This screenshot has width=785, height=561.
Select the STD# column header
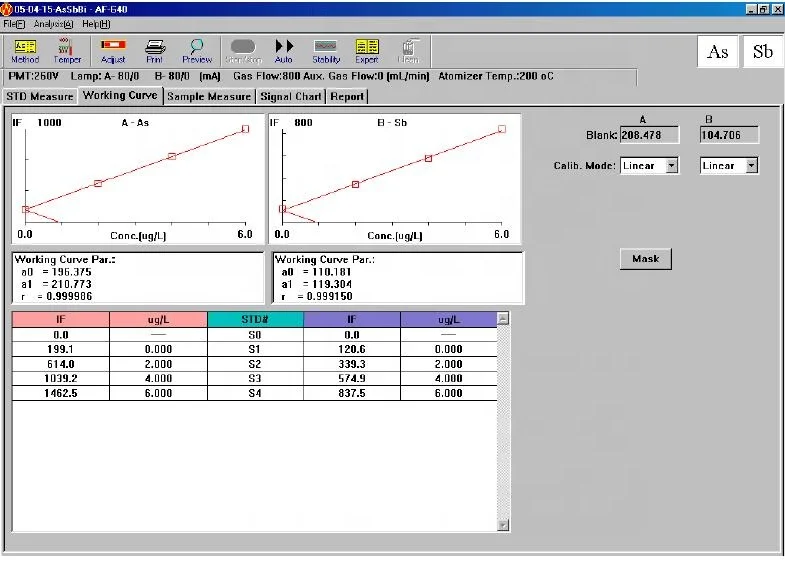(x=255, y=319)
